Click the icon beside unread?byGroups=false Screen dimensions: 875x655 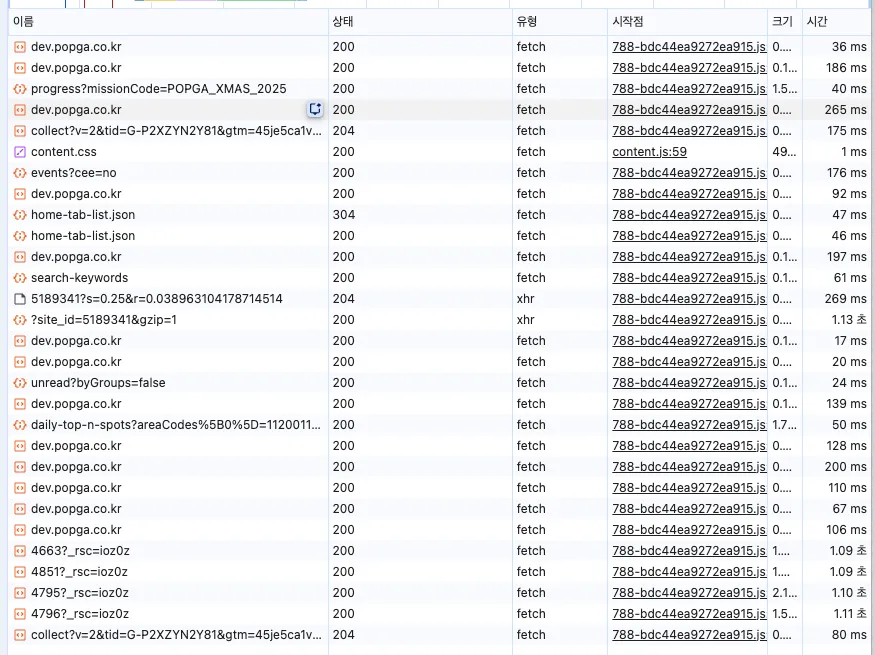[20, 383]
